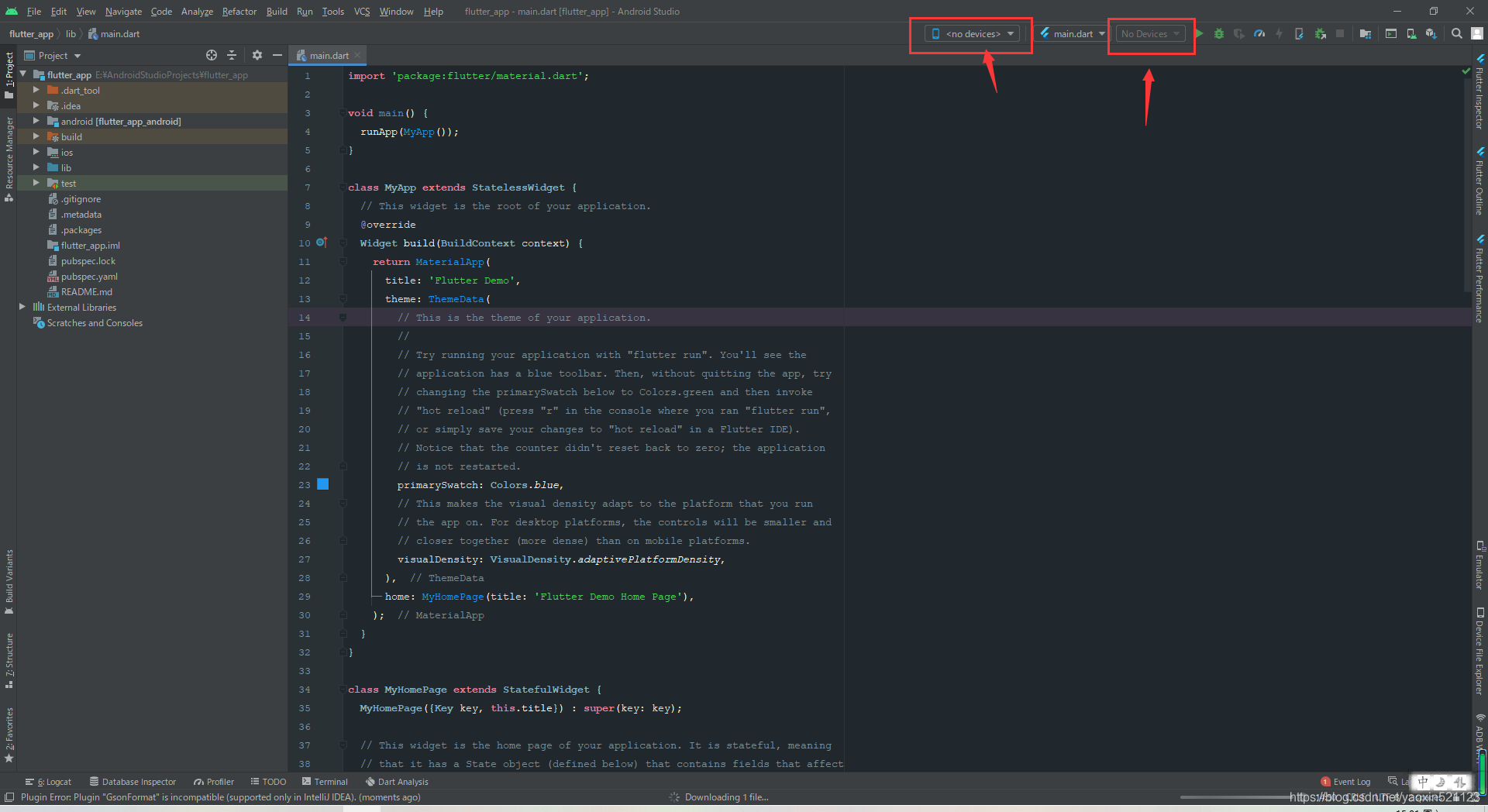Open the TODO tool window

268,782
